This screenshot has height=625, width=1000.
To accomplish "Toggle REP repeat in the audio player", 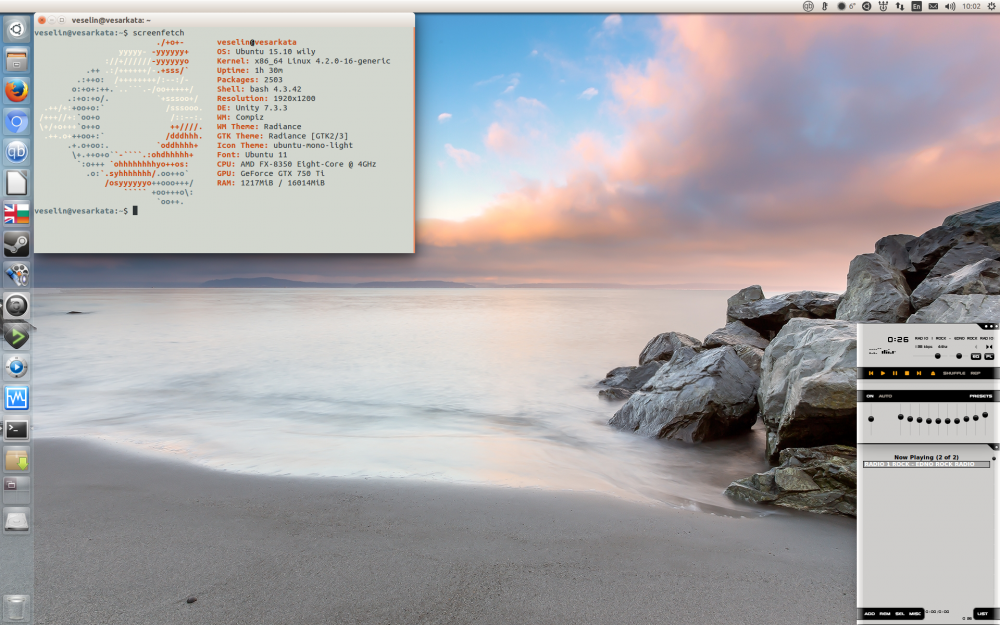I will [x=975, y=373].
